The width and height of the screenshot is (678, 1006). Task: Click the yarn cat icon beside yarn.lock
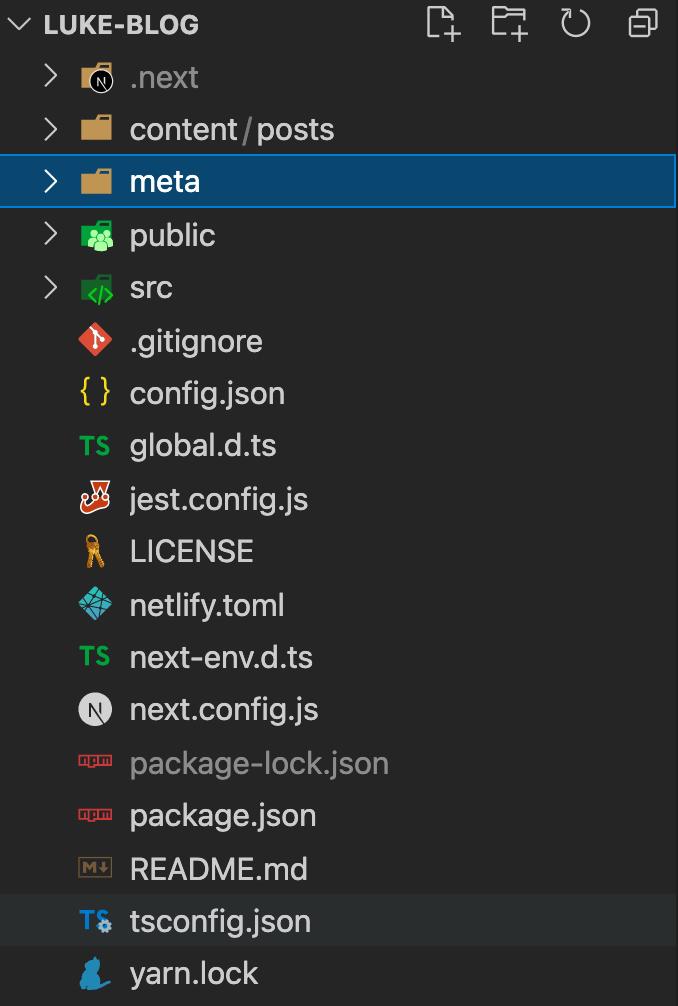click(x=95, y=973)
